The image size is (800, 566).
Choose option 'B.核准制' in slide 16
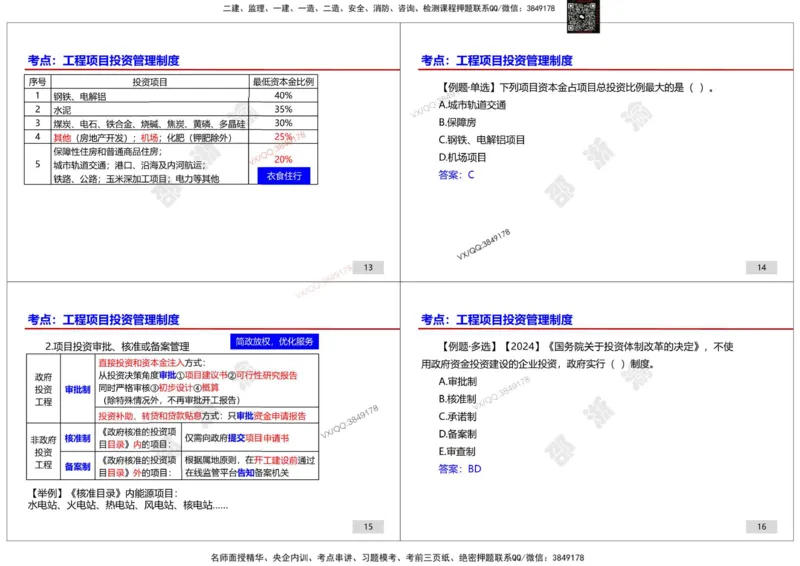click(458, 399)
